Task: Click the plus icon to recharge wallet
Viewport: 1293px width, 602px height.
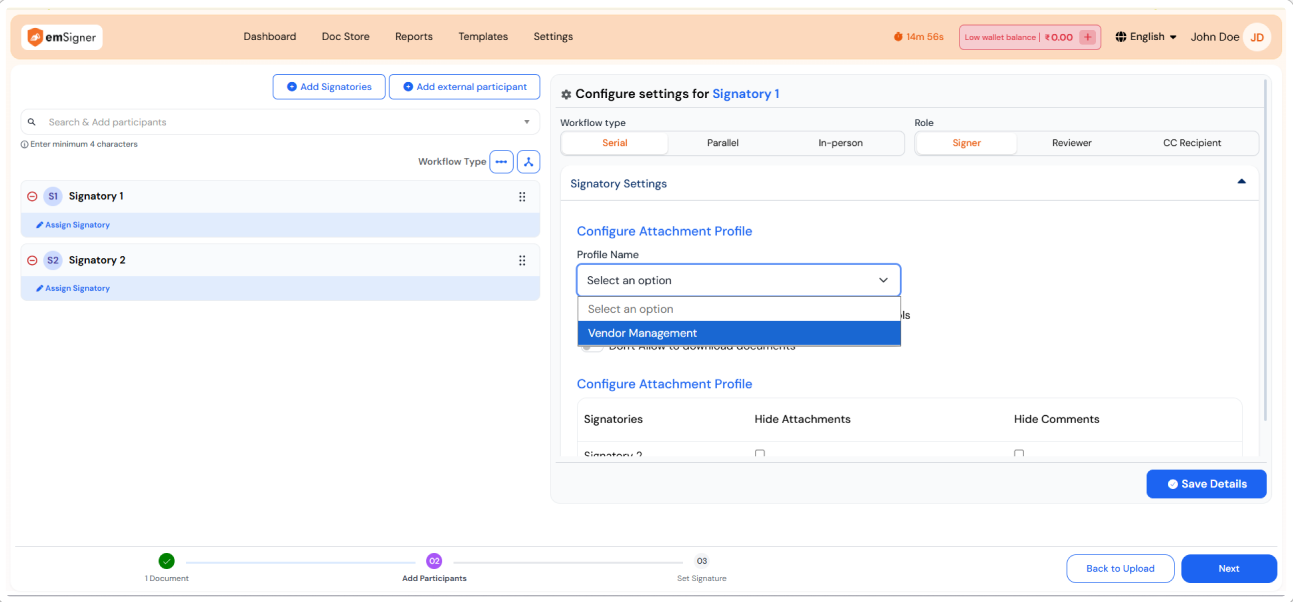Action: point(1088,37)
